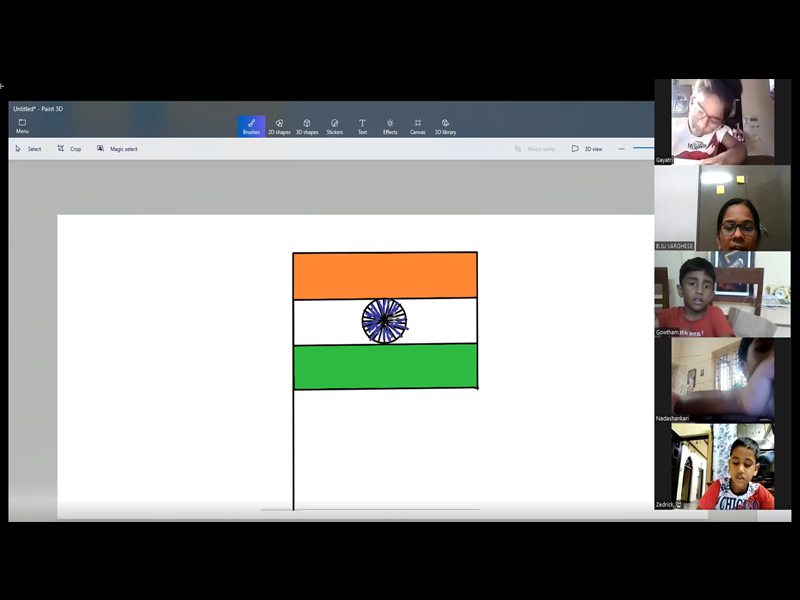This screenshot has height=600, width=800.
Task: Toggle 3D view
Action: [587, 149]
